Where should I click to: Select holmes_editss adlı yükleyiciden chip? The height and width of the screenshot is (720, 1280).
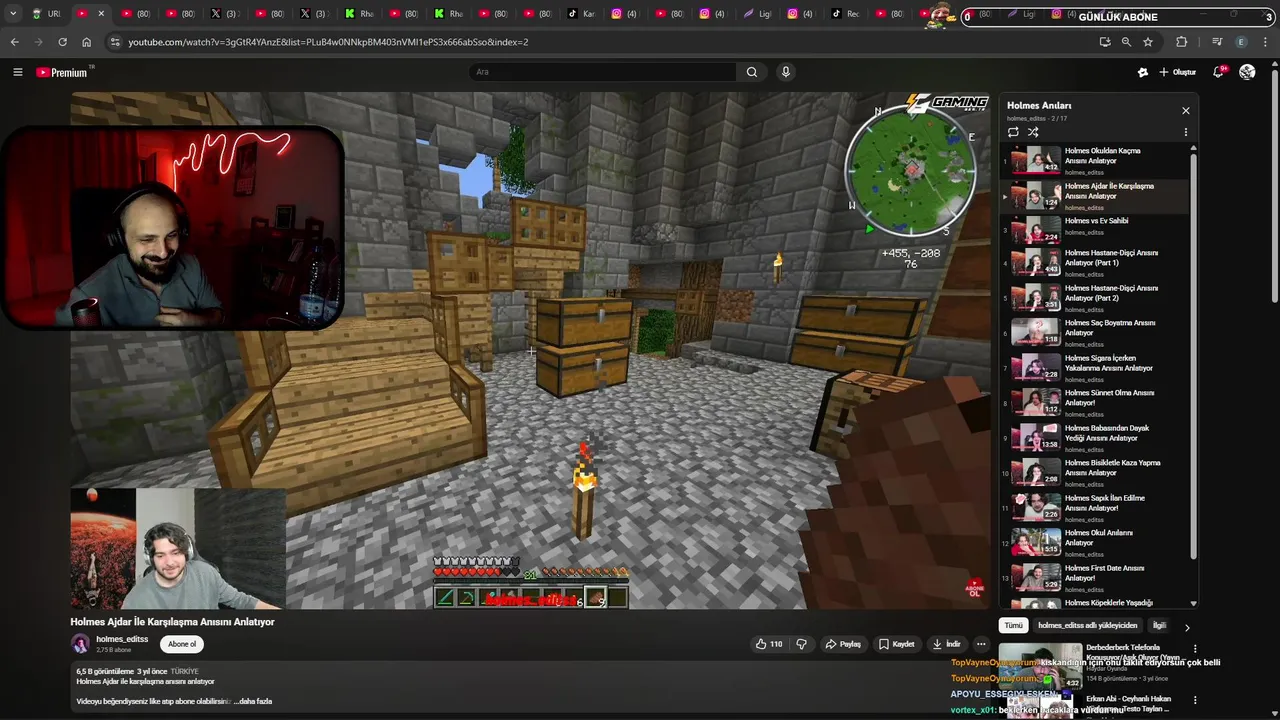(1087, 626)
